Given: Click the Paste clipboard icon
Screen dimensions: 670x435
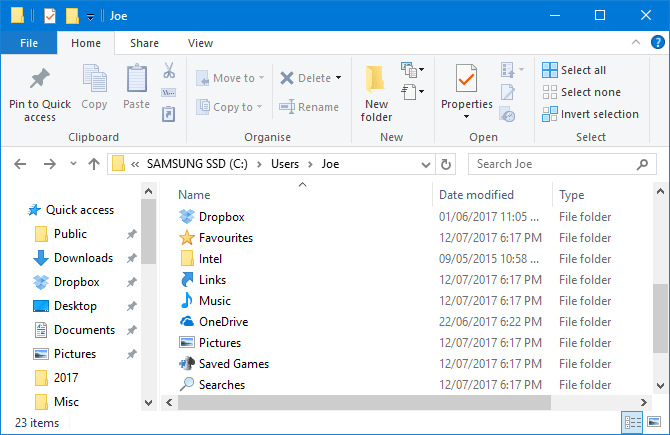Looking at the screenshot, I should point(137,79).
